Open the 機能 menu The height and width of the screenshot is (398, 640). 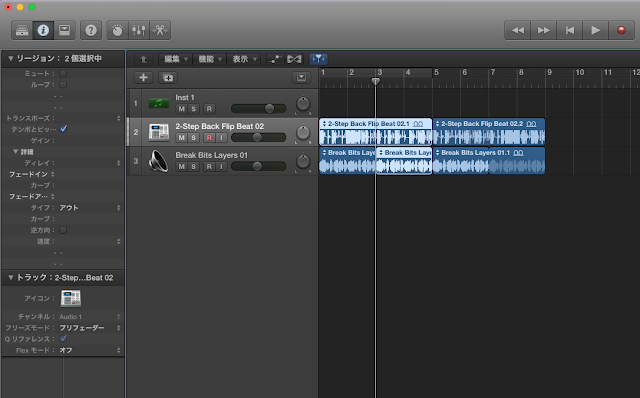(x=210, y=59)
